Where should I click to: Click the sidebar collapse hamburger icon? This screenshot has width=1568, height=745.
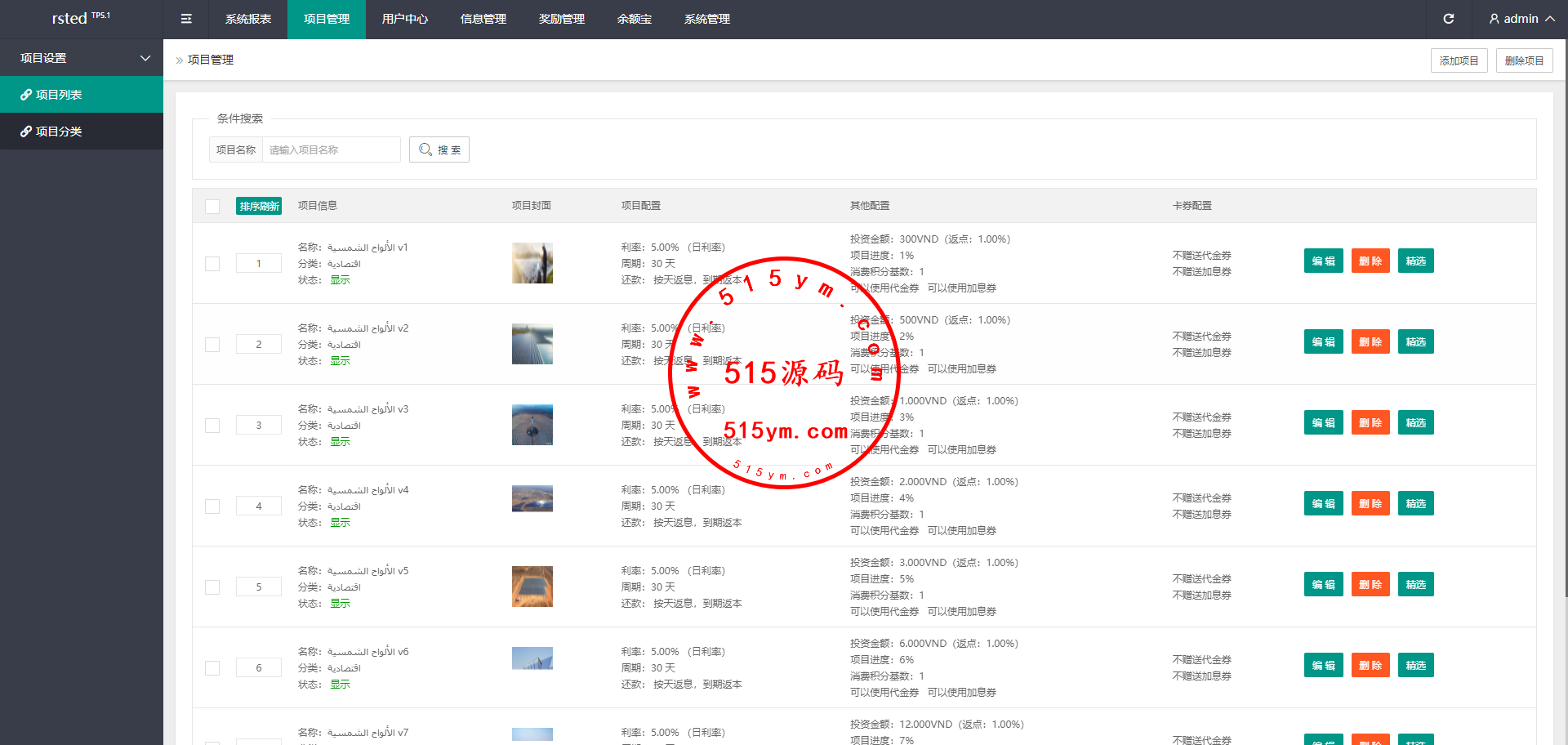(186, 19)
